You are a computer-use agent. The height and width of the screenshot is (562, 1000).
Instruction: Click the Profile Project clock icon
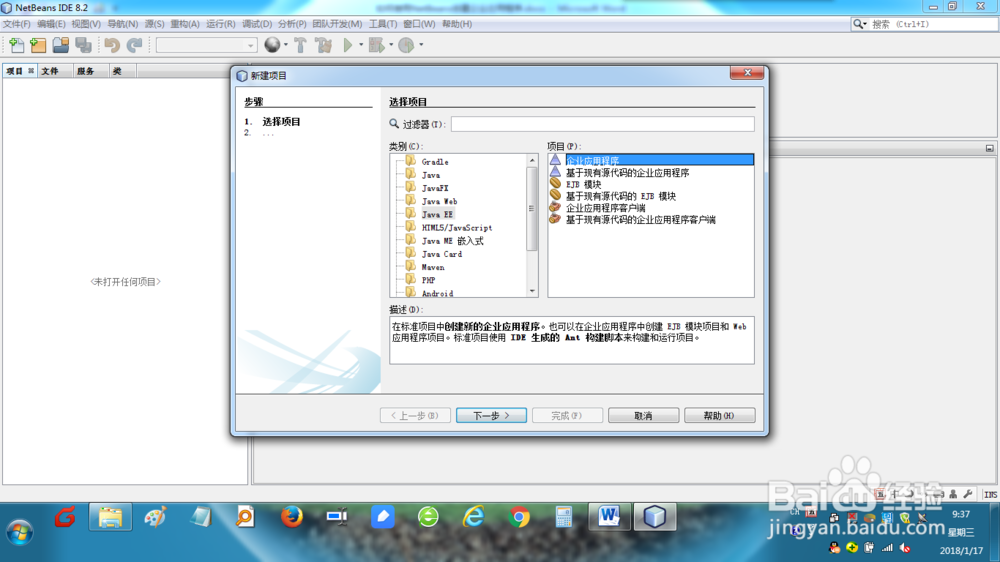[x=406, y=45]
